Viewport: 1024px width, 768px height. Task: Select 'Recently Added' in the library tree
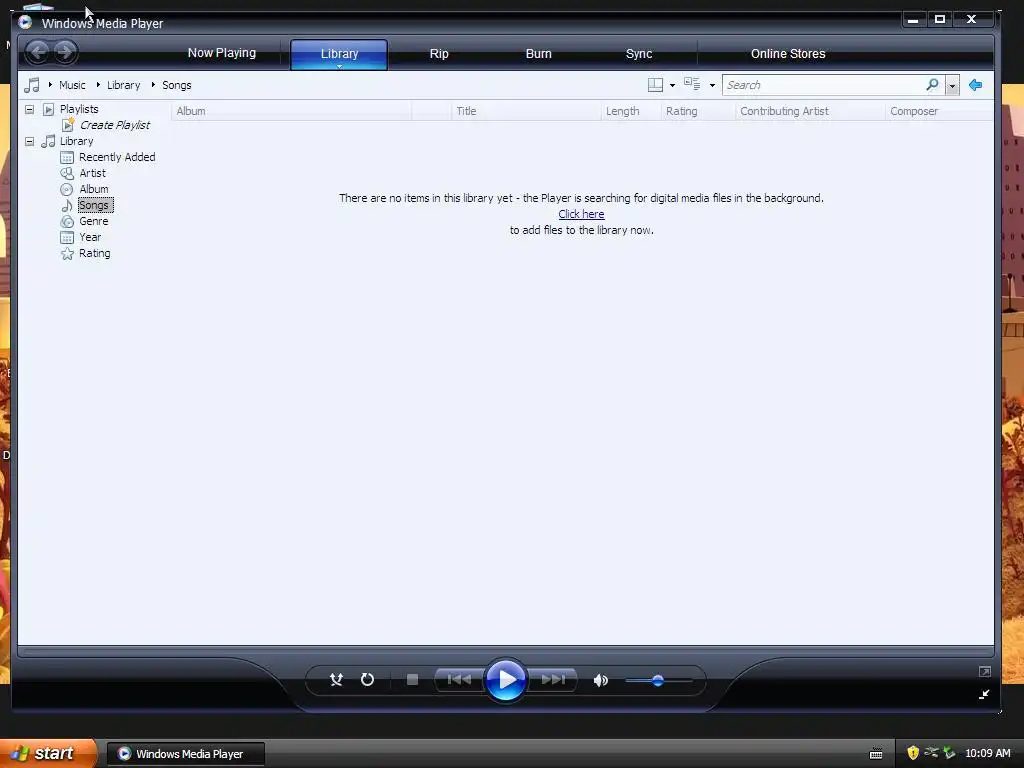point(117,157)
